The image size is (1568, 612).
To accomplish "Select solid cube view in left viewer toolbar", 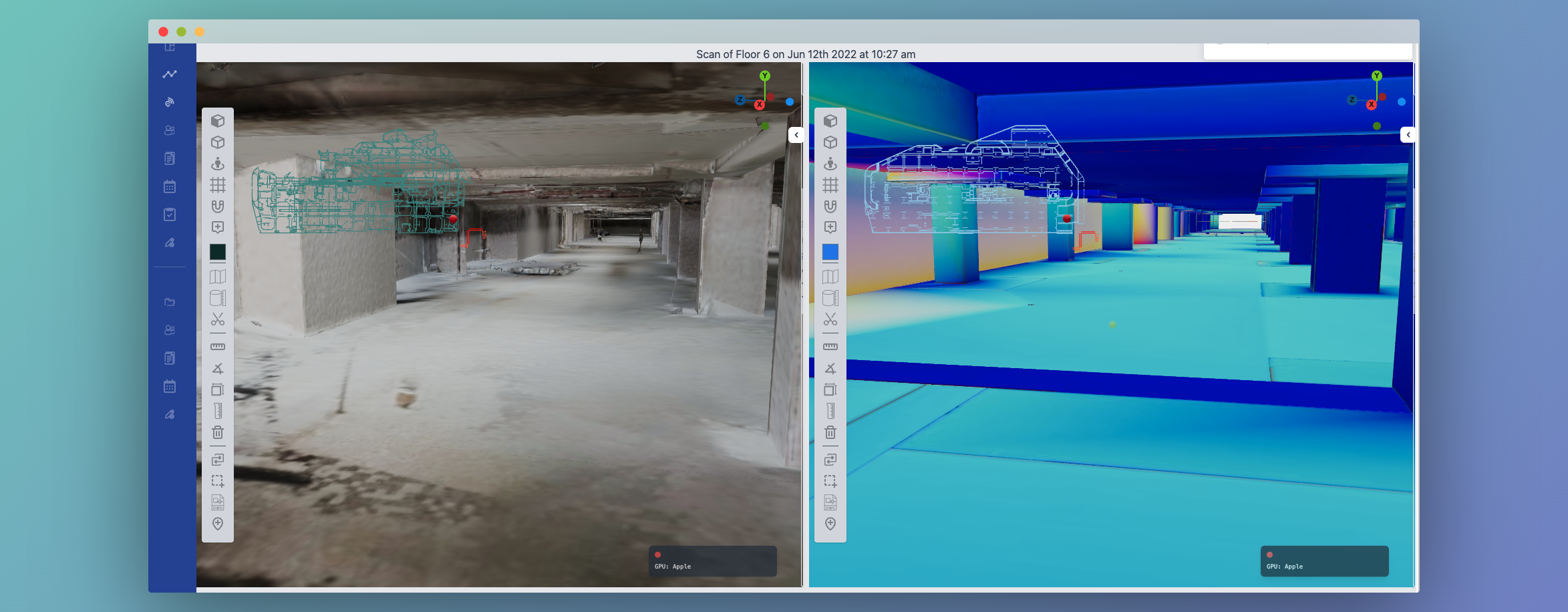I will (218, 121).
